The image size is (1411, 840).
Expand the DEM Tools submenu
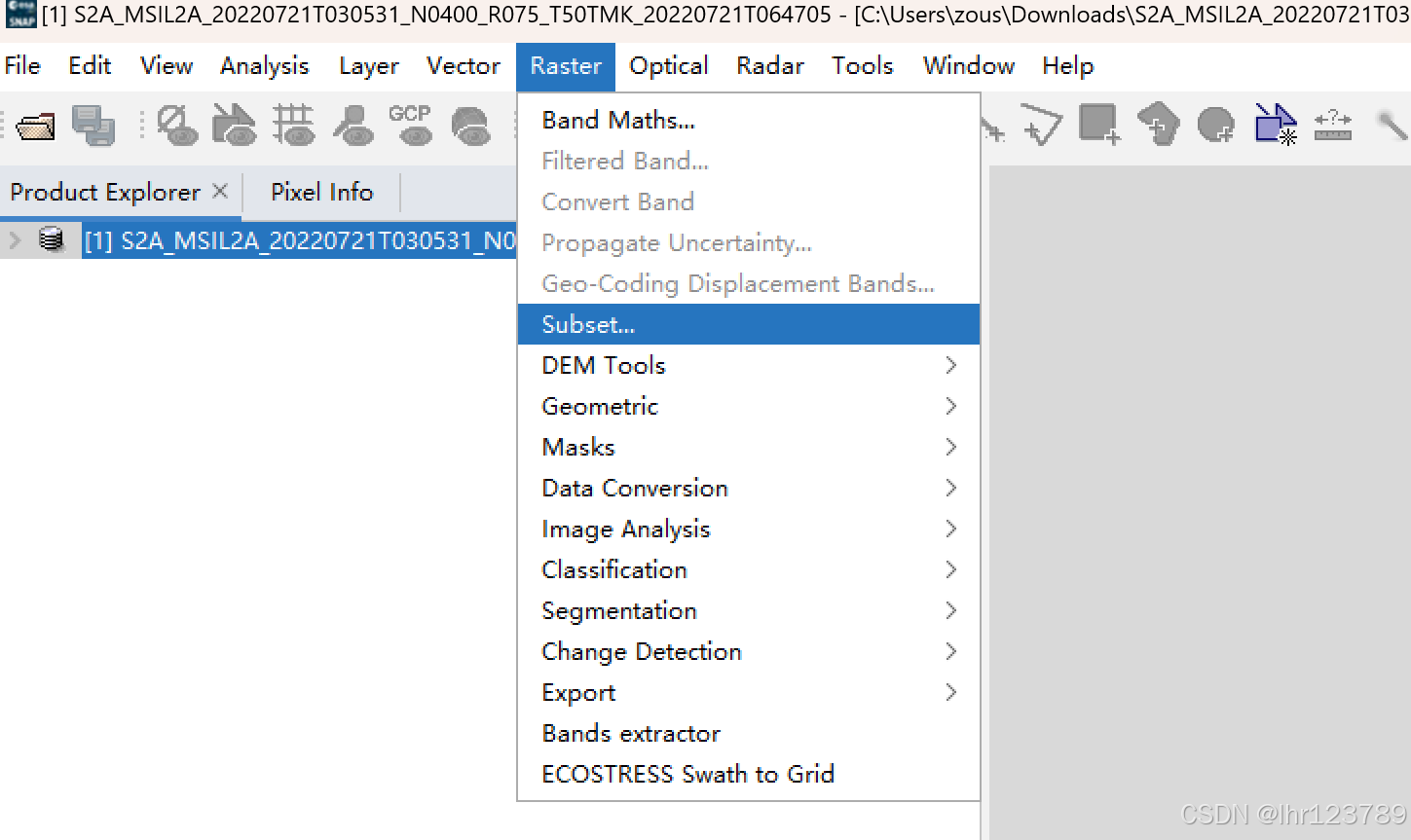748,365
